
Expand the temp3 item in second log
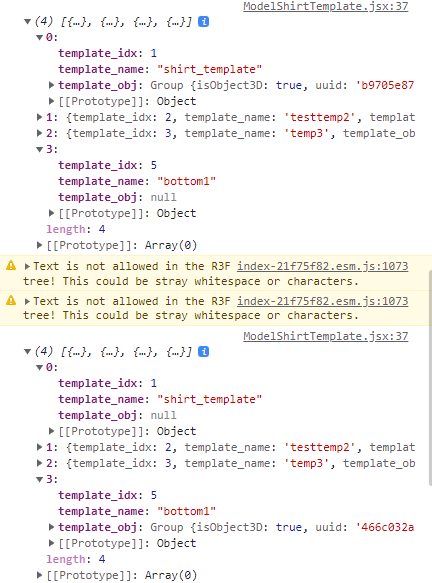(39, 463)
